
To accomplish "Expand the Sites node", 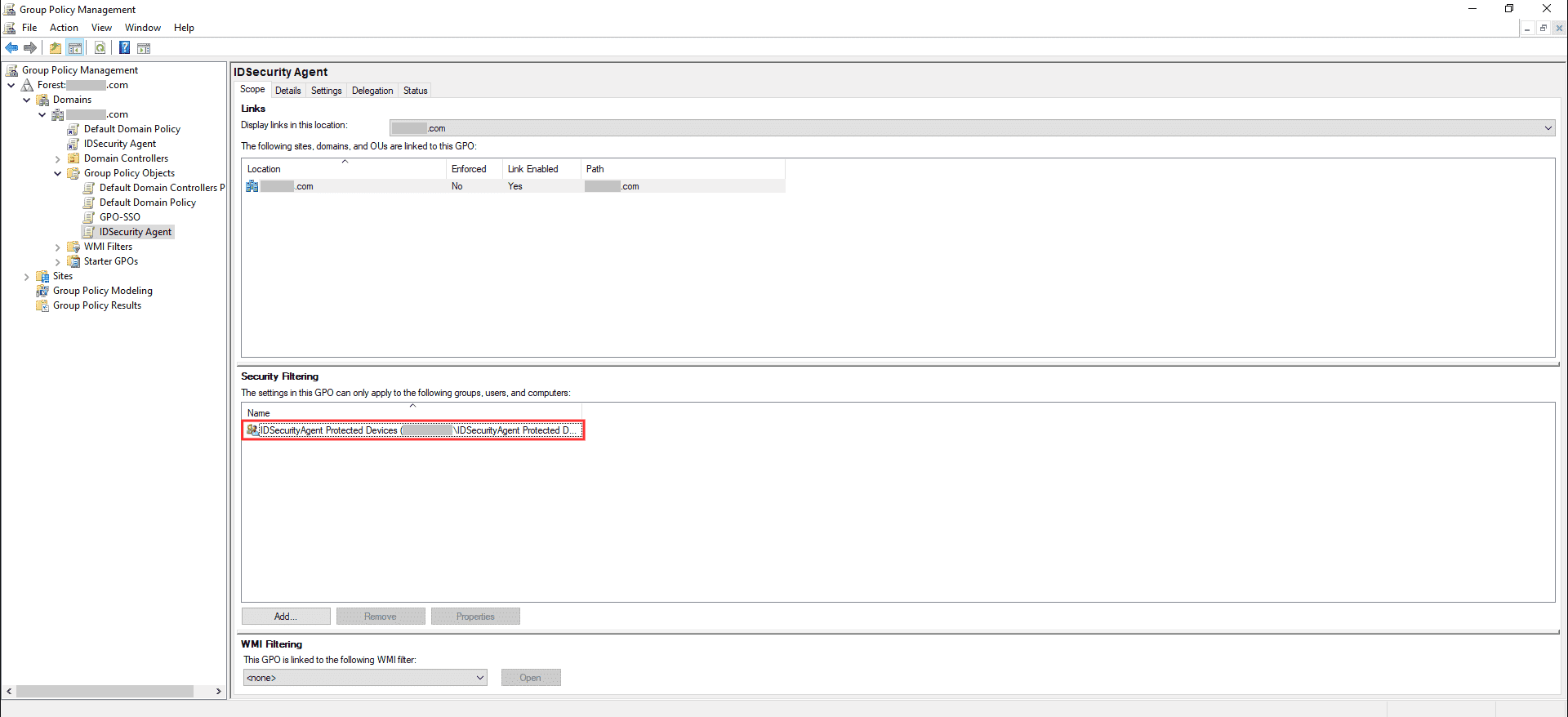I will click(27, 276).
